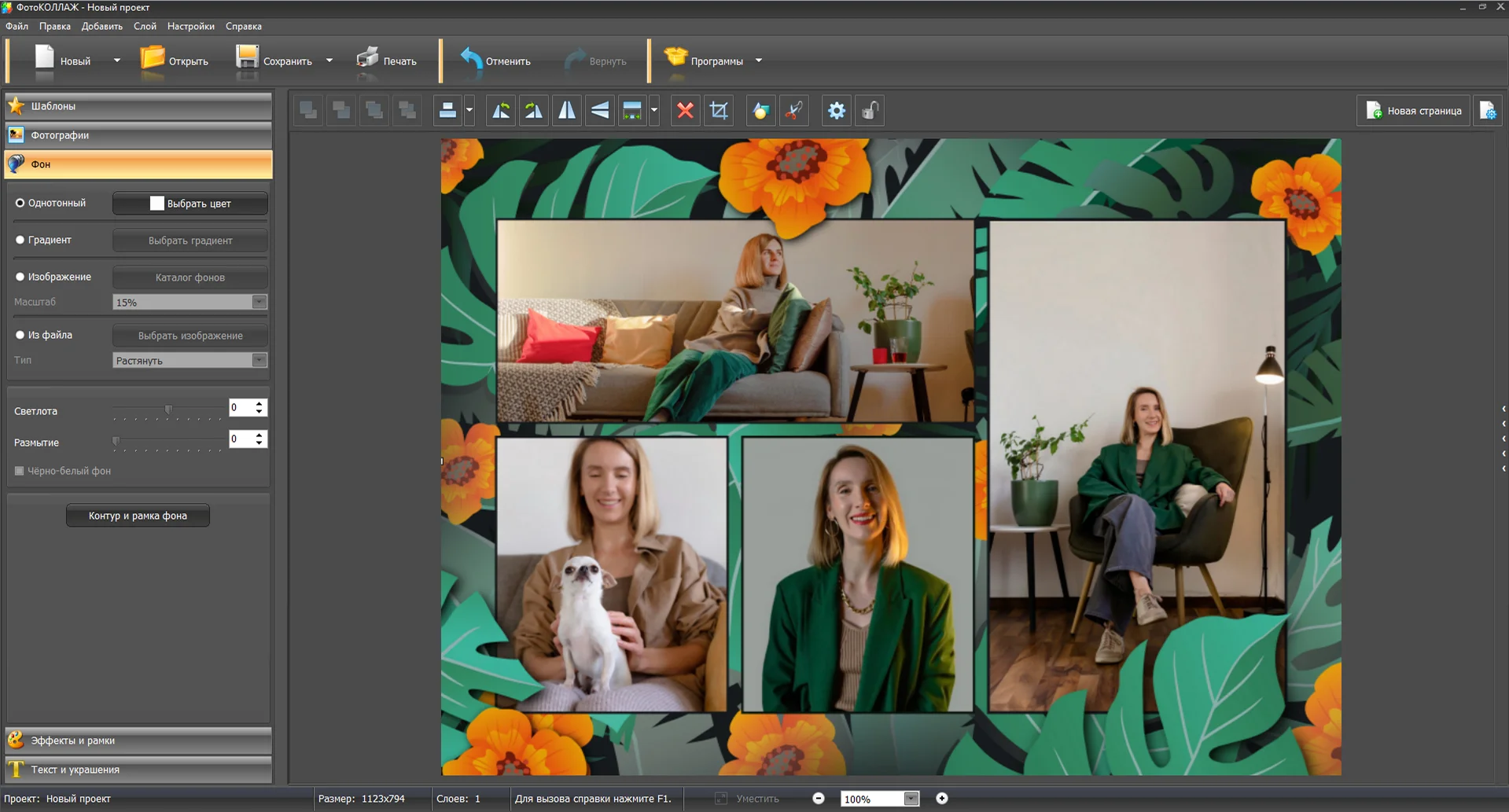Click the flip horizontal icon

[x=566, y=111]
